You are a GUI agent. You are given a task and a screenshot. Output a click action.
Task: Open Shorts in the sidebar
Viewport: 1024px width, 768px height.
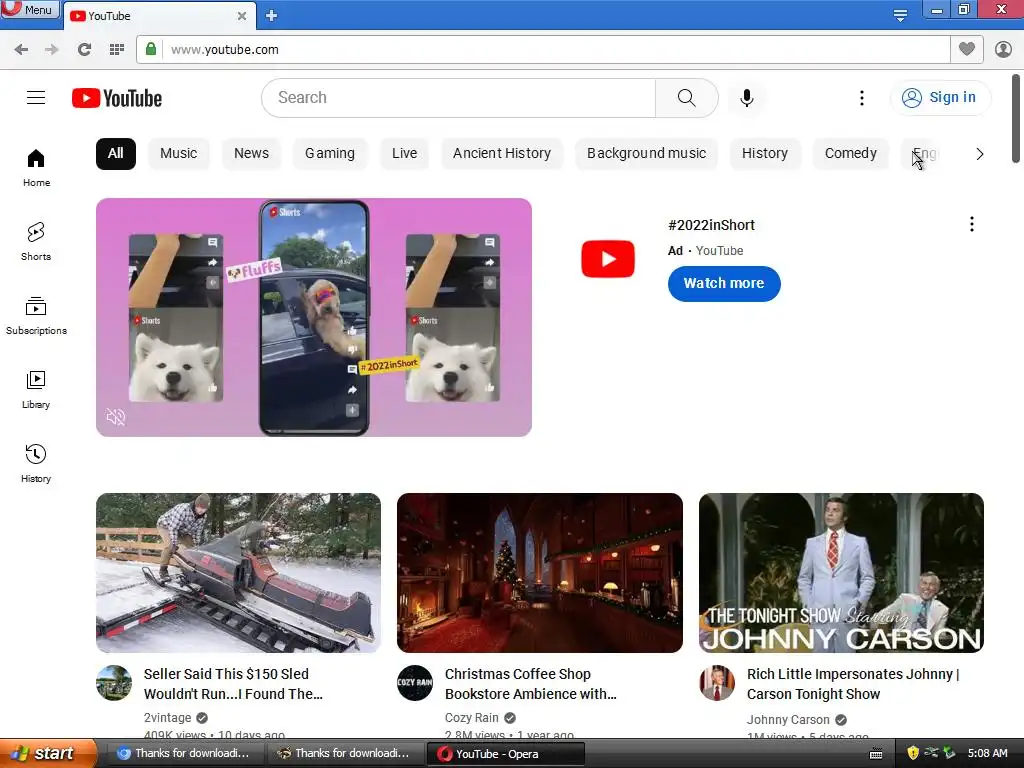pyautogui.click(x=36, y=242)
